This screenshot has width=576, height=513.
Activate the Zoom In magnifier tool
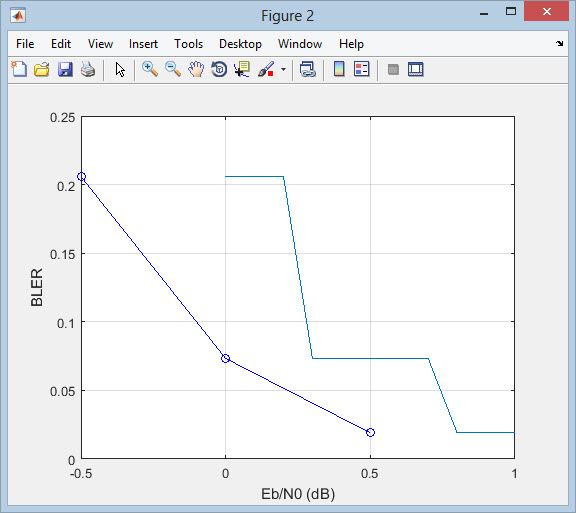tap(150, 69)
